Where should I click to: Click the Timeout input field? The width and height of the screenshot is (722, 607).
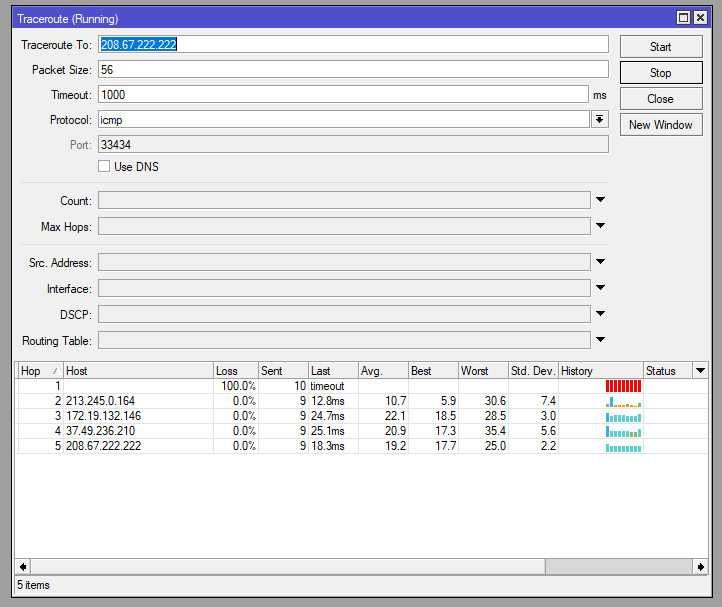[x=343, y=94]
